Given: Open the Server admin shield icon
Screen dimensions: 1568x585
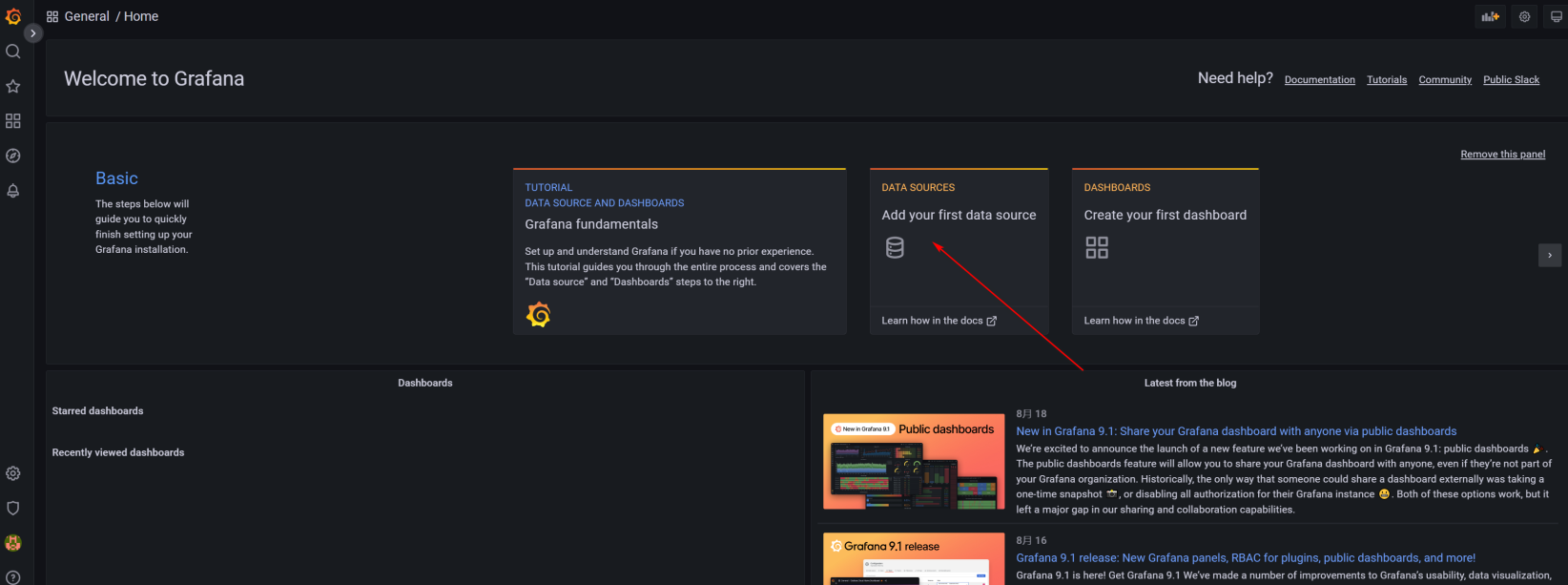Looking at the screenshot, I should pyautogui.click(x=13, y=508).
